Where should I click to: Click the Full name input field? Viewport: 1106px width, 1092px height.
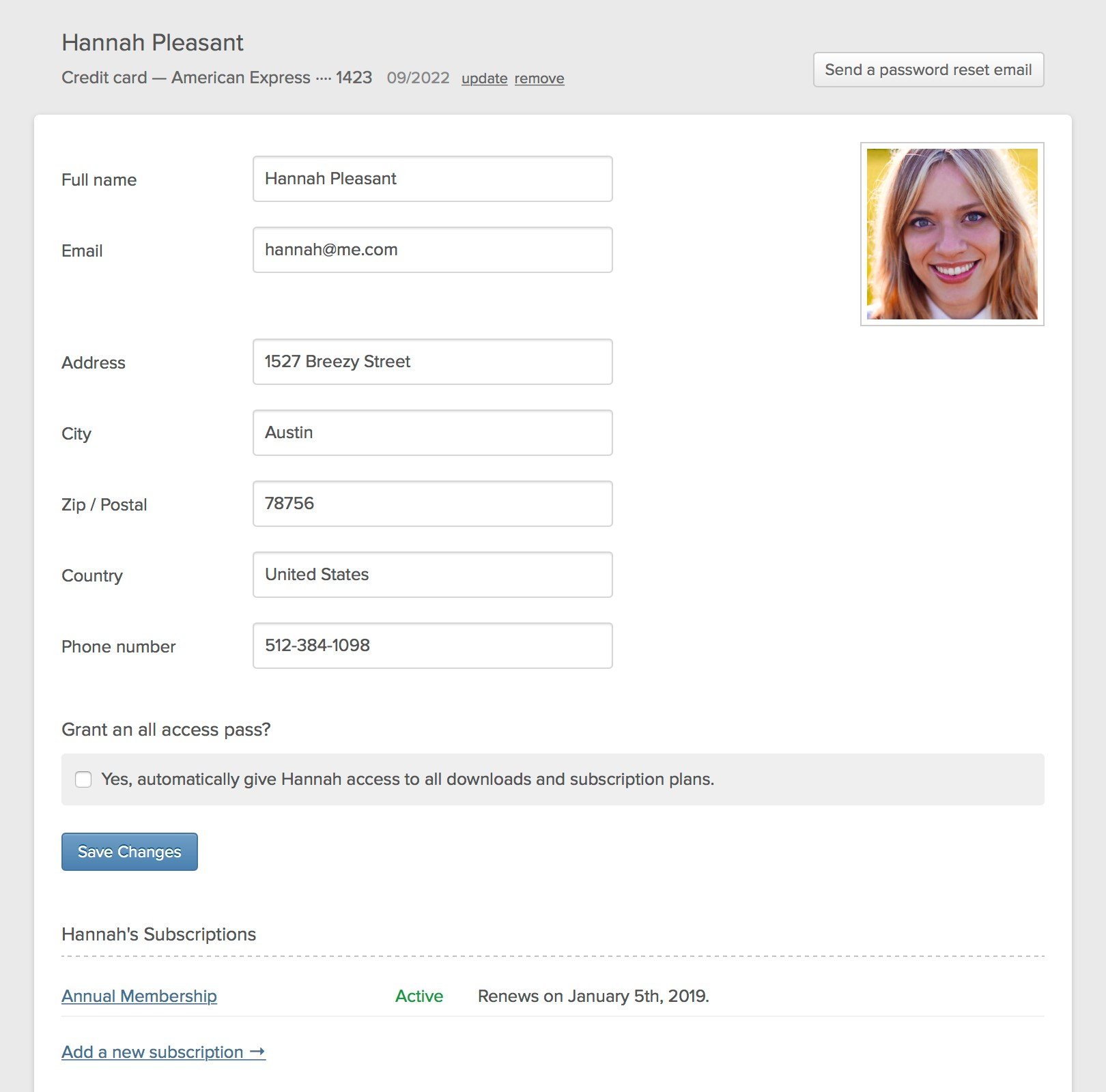click(x=433, y=179)
